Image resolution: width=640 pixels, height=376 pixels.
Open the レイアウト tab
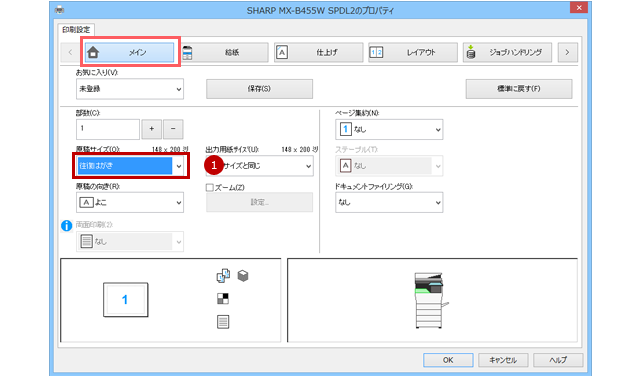click(x=413, y=52)
